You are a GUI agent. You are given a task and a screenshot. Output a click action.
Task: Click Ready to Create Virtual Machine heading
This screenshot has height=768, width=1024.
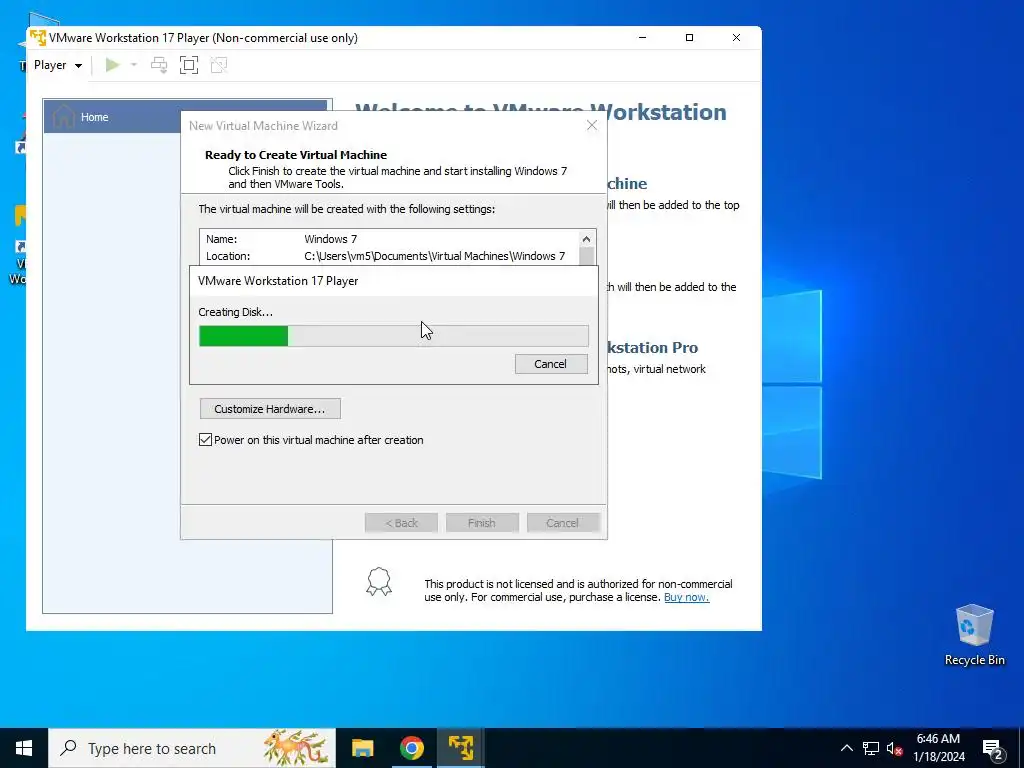pos(296,155)
